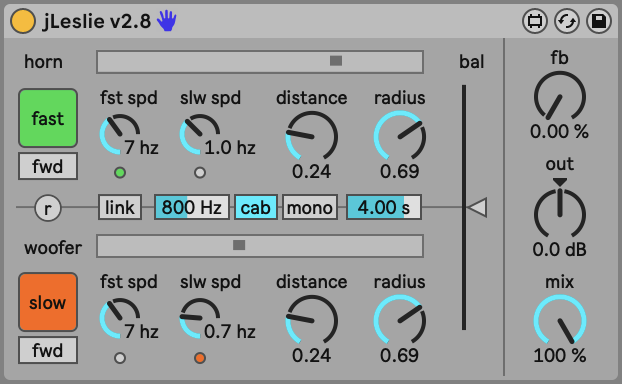This screenshot has width=622, height=384.
Task: Click the horn slow speed indicator light
Action: (x=200, y=173)
